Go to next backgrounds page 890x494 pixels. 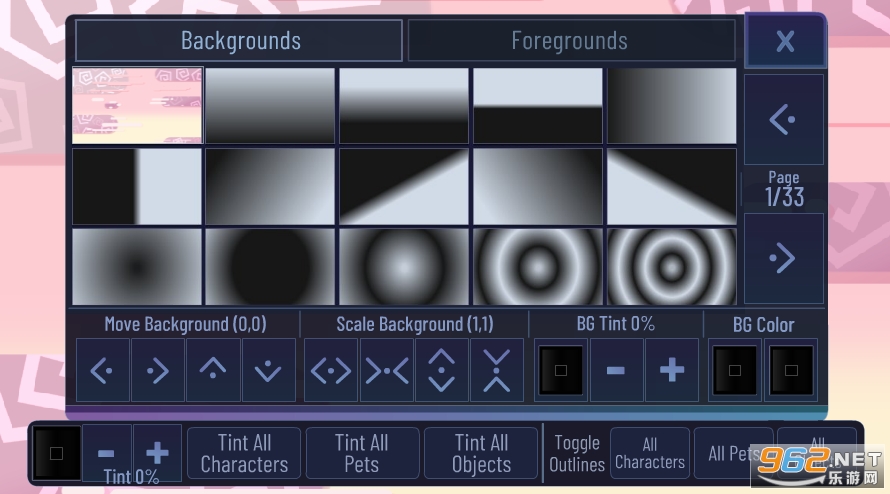pos(783,258)
